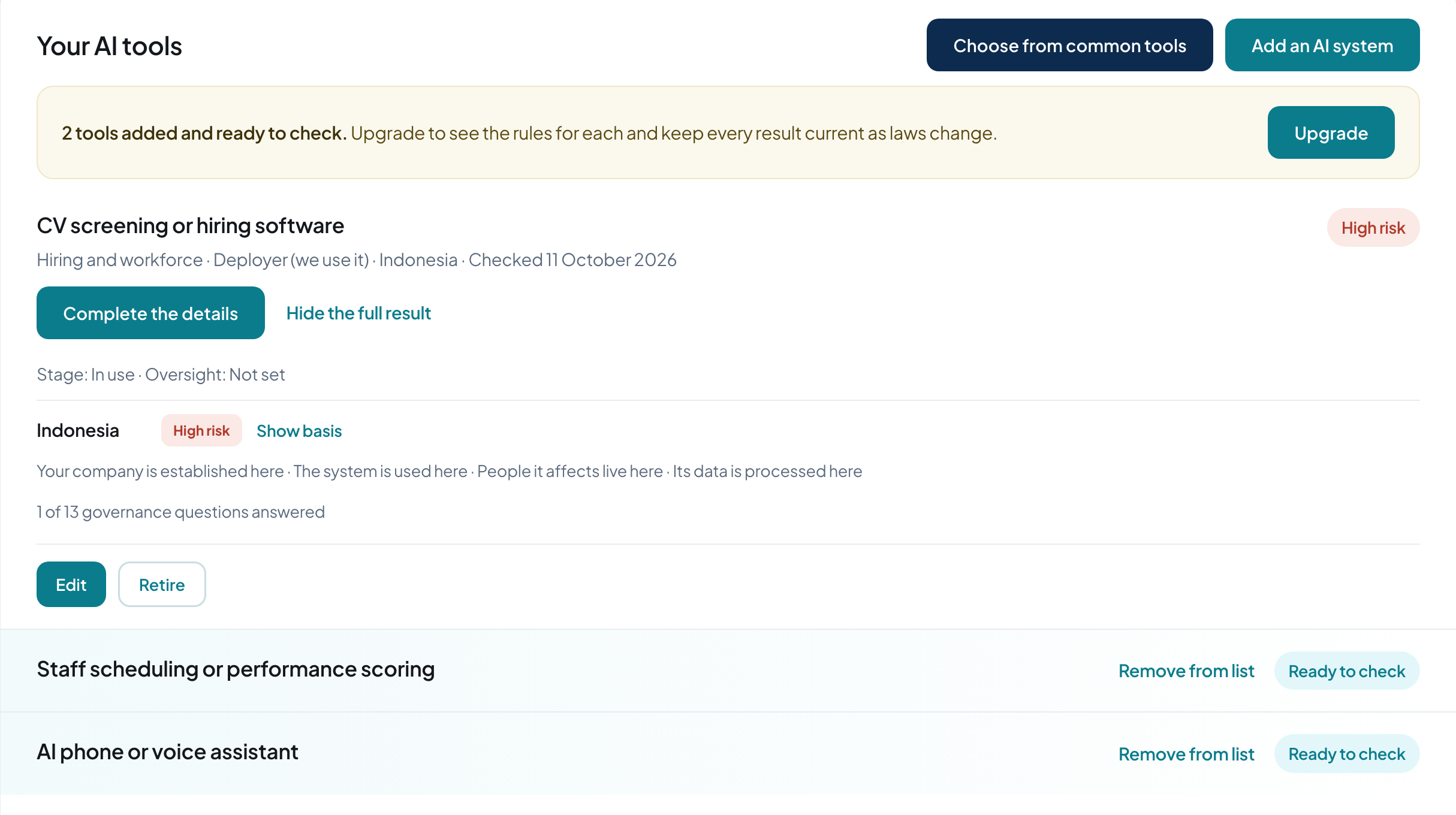
Task: Click the Your AI tools heading
Action: point(109,46)
